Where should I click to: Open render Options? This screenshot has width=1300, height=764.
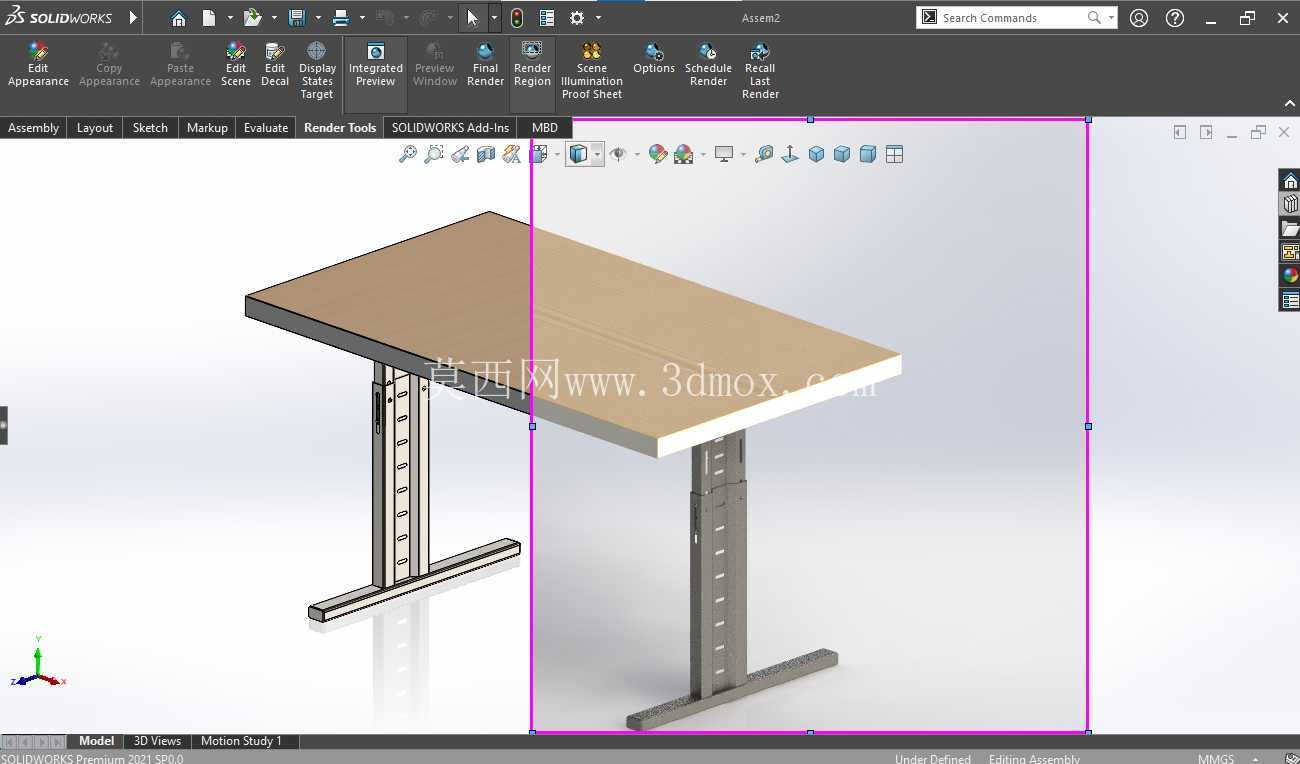point(654,59)
